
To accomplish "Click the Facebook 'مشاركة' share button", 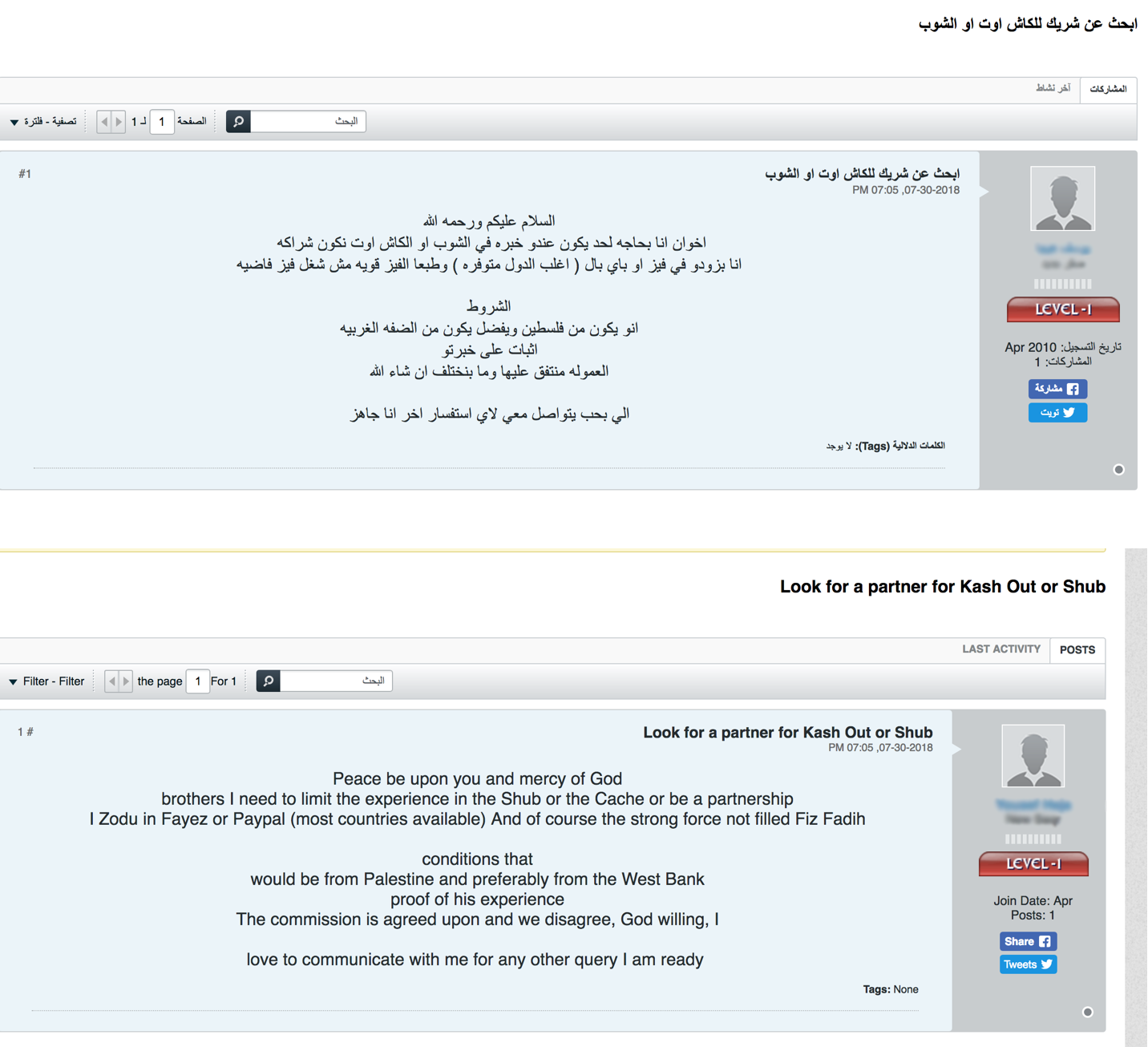I will point(1057,389).
